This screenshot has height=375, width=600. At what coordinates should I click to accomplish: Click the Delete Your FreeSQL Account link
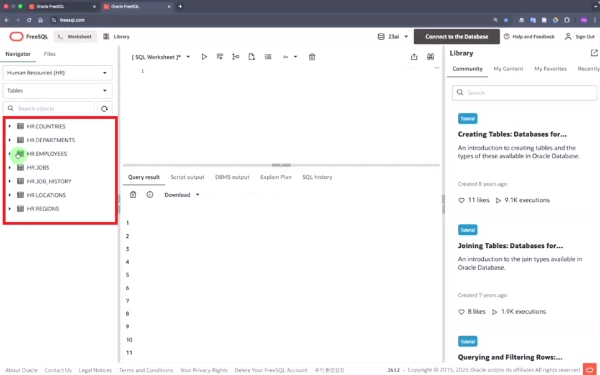(x=271, y=370)
